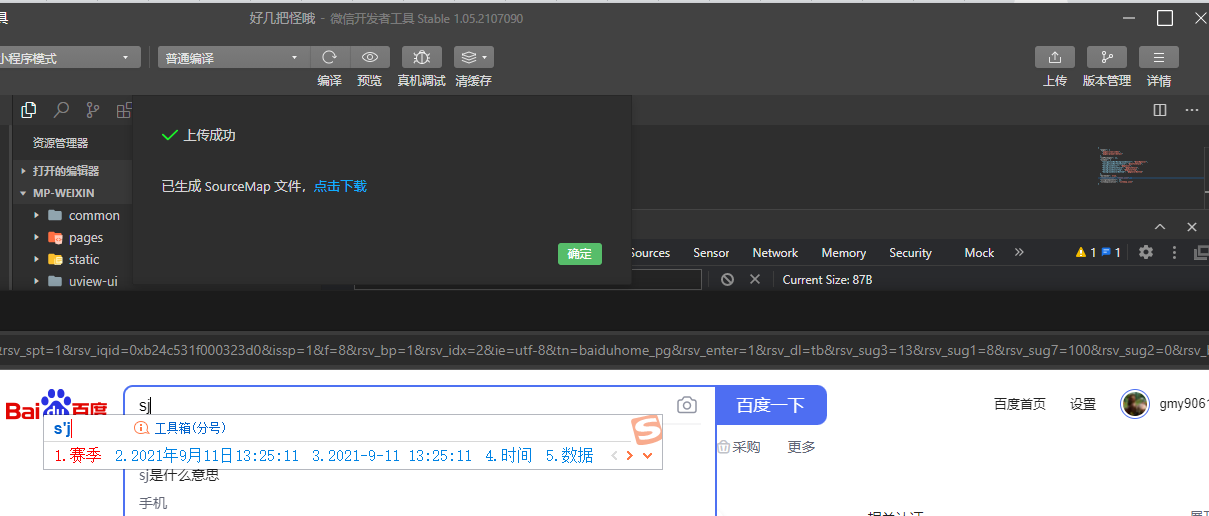This screenshot has width=1209, height=516.
Task: Click the 上传 upload icon
Action: pos(1055,57)
